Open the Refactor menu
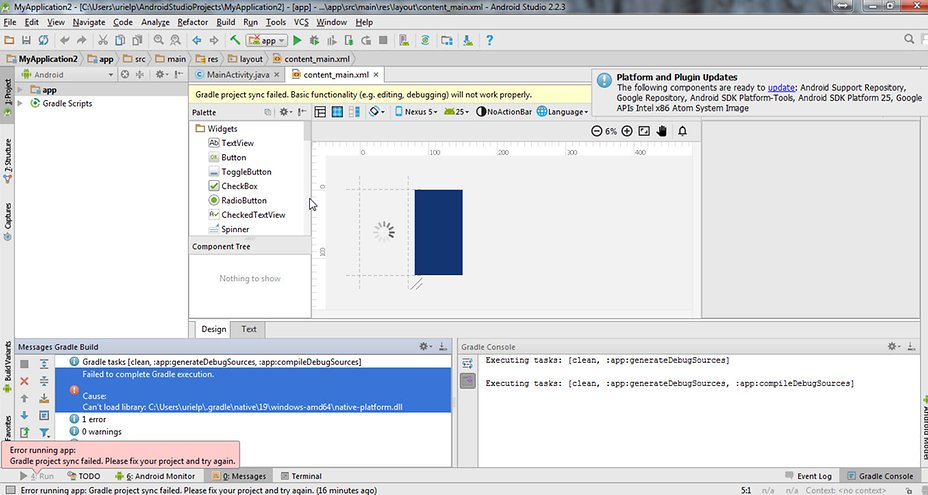The image size is (928, 495). click(x=193, y=22)
